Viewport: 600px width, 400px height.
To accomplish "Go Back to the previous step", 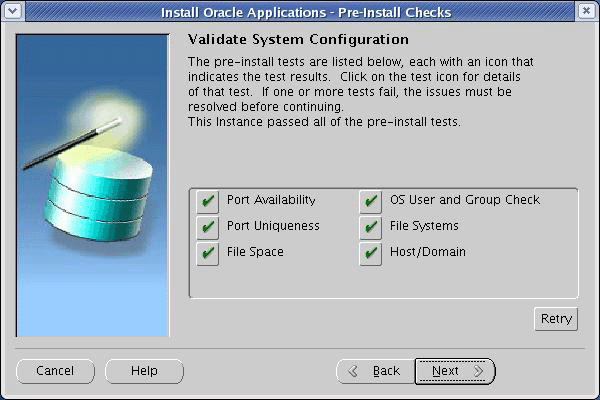I will click(x=375, y=371).
